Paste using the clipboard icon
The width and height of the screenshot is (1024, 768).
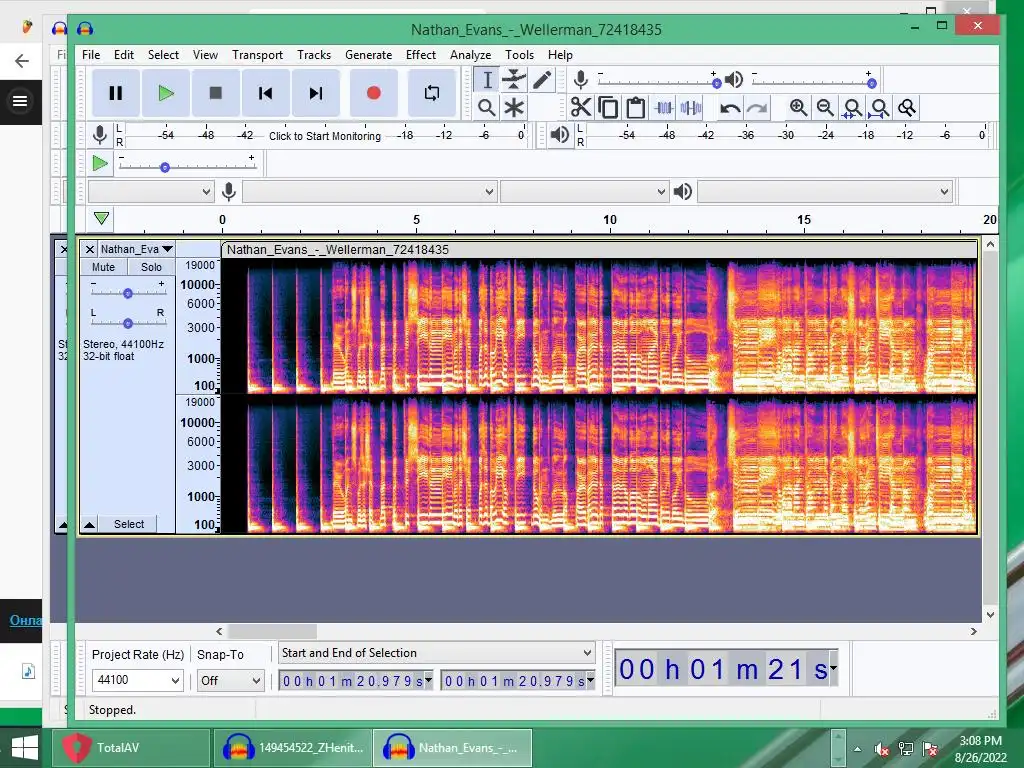pos(635,108)
